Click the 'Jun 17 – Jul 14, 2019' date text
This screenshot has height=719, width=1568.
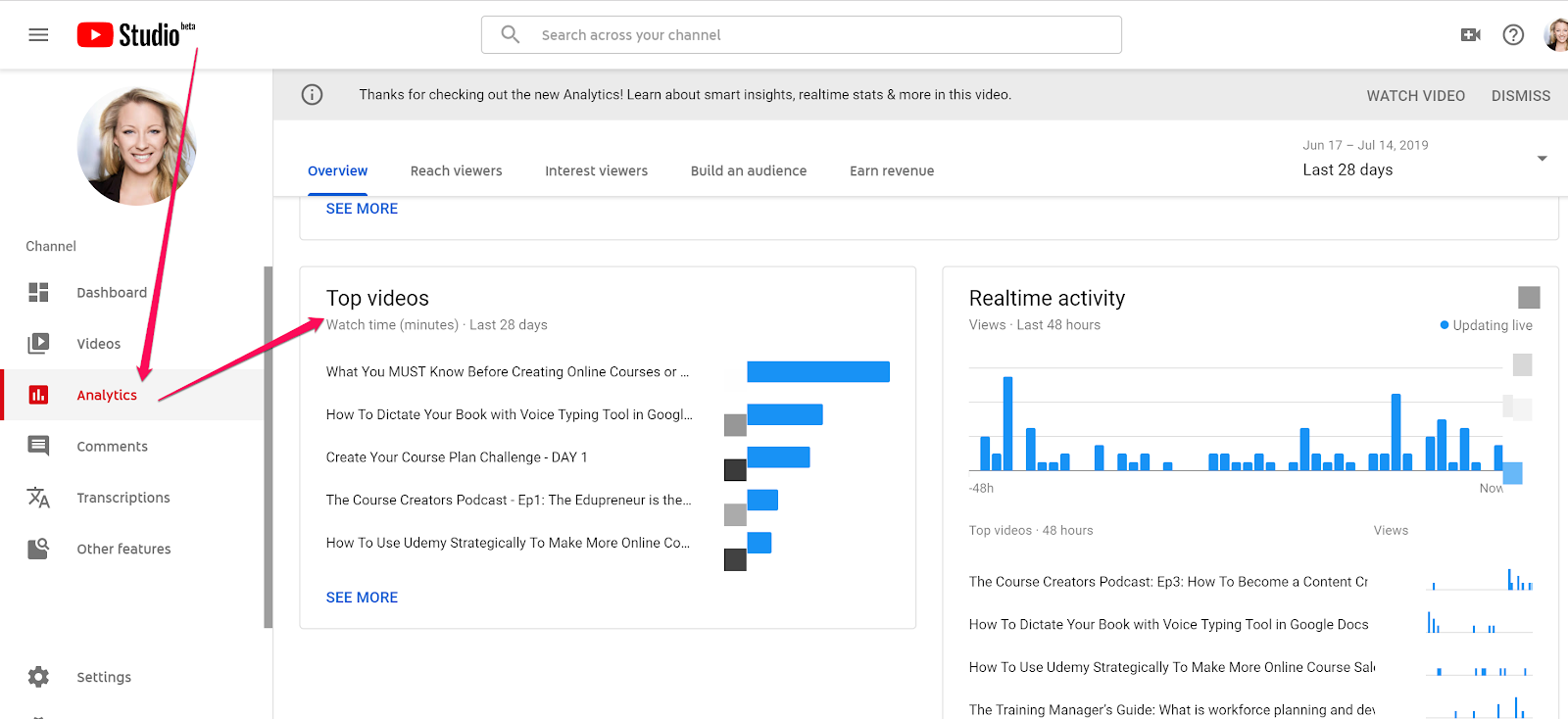click(x=1365, y=145)
